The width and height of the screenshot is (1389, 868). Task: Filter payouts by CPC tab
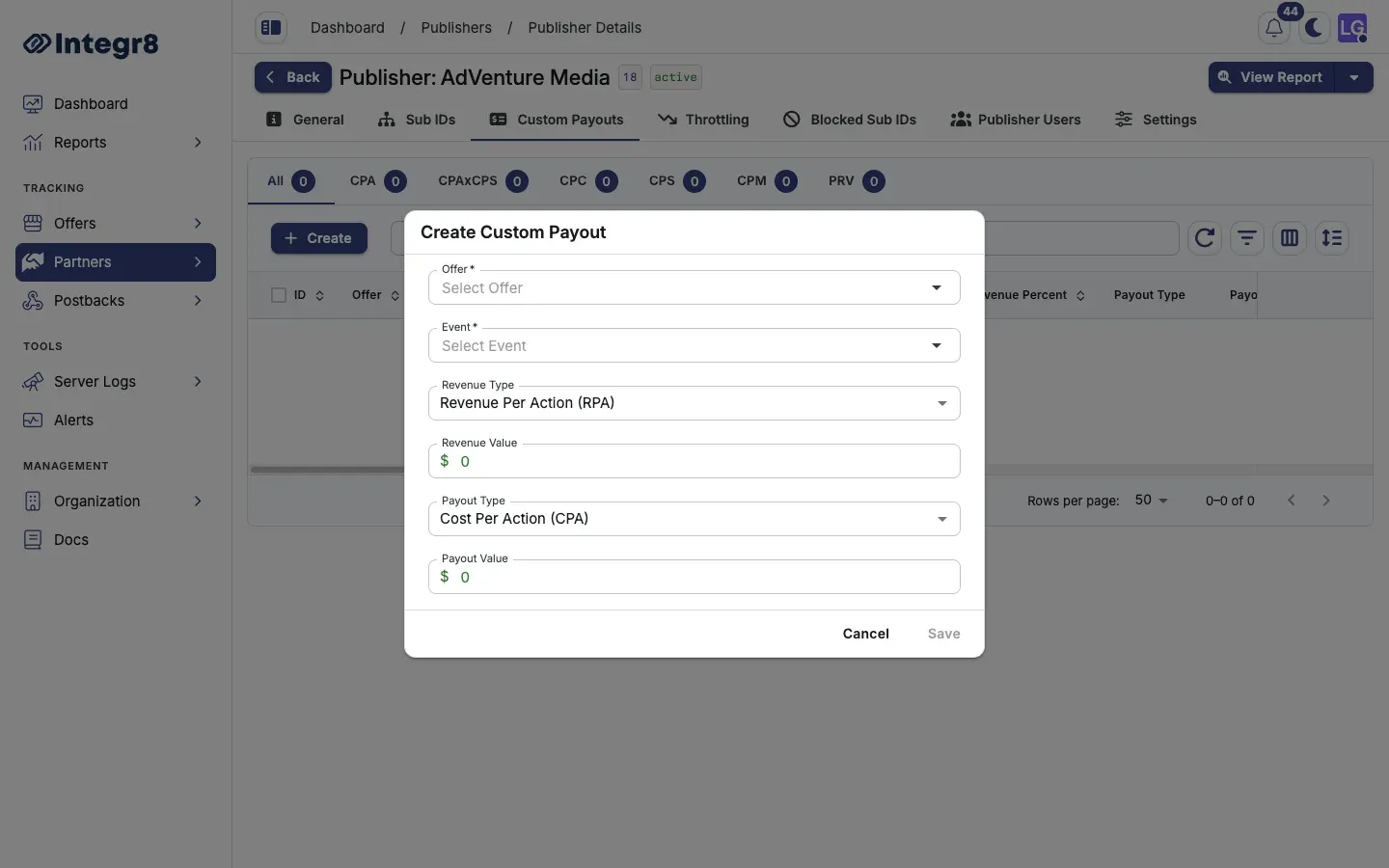point(588,181)
